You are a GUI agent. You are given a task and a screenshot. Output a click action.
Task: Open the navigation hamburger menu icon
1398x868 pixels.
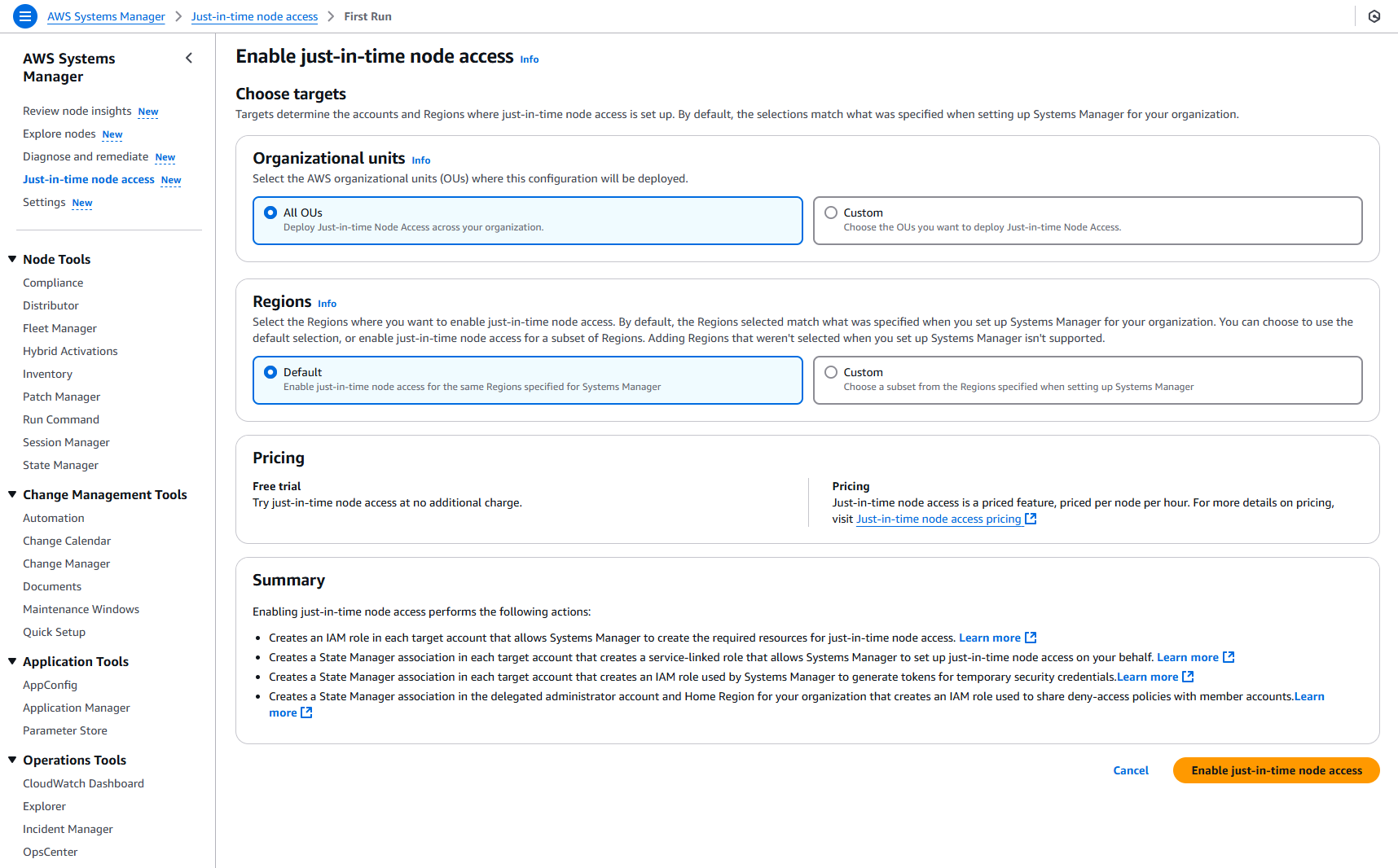(x=24, y=16)
